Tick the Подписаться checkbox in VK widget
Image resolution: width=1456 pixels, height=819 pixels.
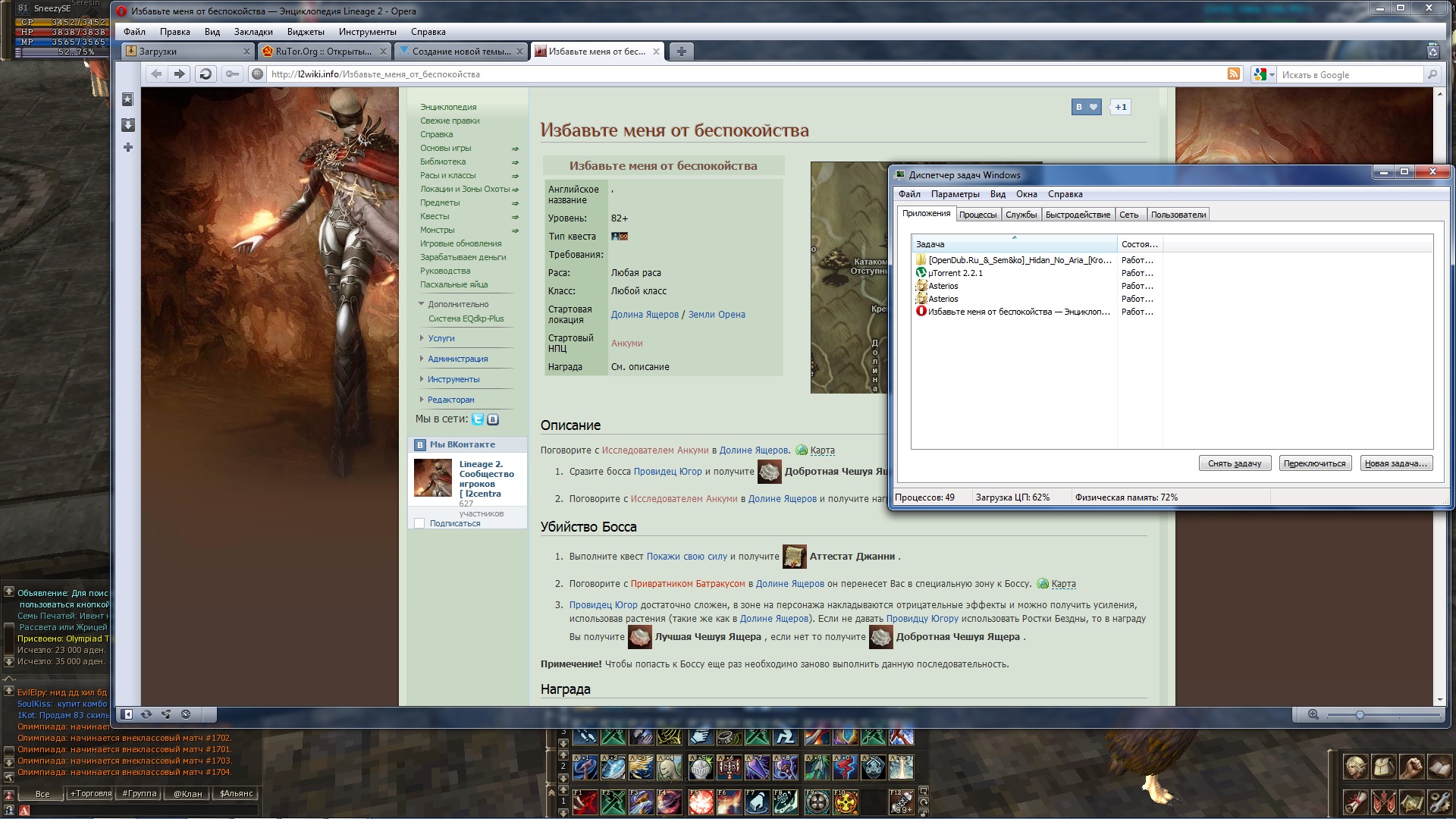click(x=419, y=523)
